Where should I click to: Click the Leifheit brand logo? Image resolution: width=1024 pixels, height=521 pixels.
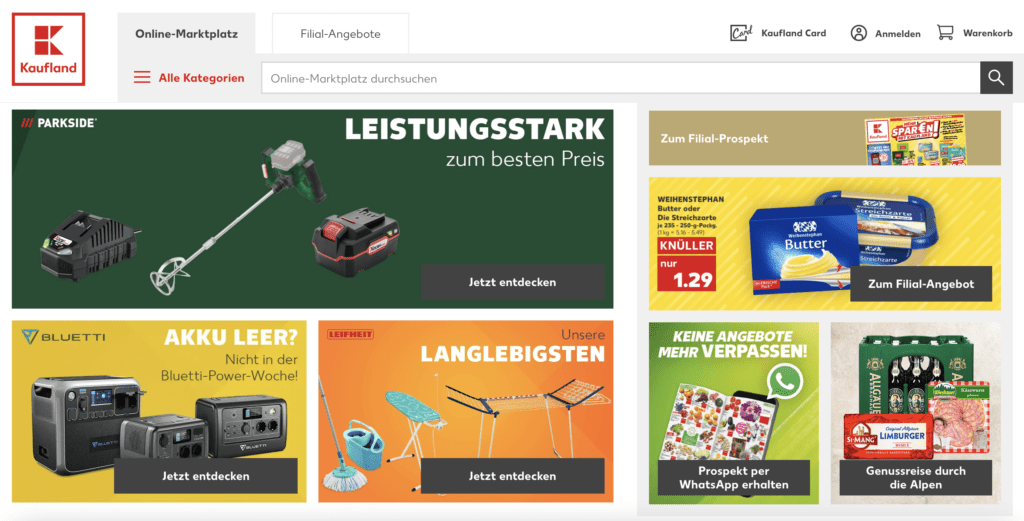[350, 334]
